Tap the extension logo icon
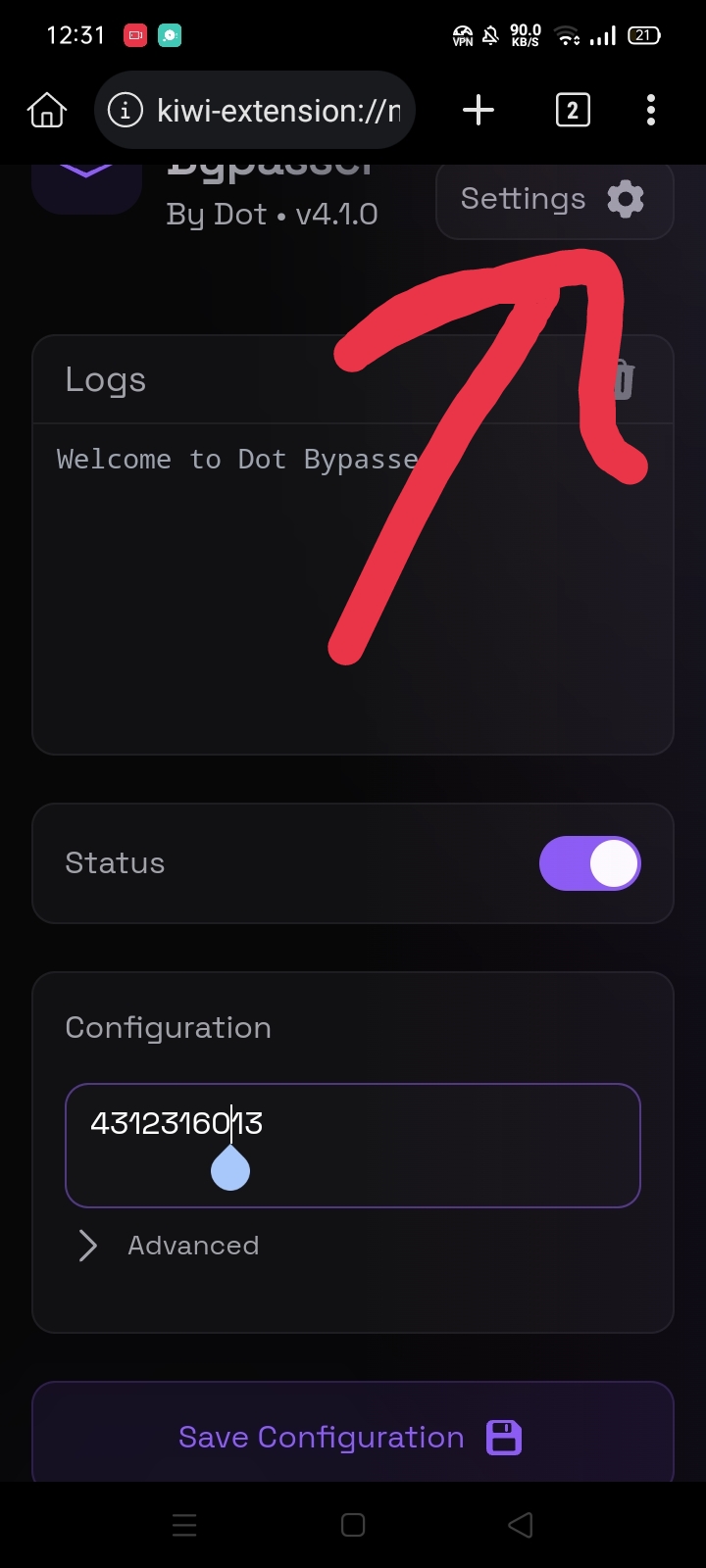This screenshot has height=1568, width=706. [x=86, y=186]
